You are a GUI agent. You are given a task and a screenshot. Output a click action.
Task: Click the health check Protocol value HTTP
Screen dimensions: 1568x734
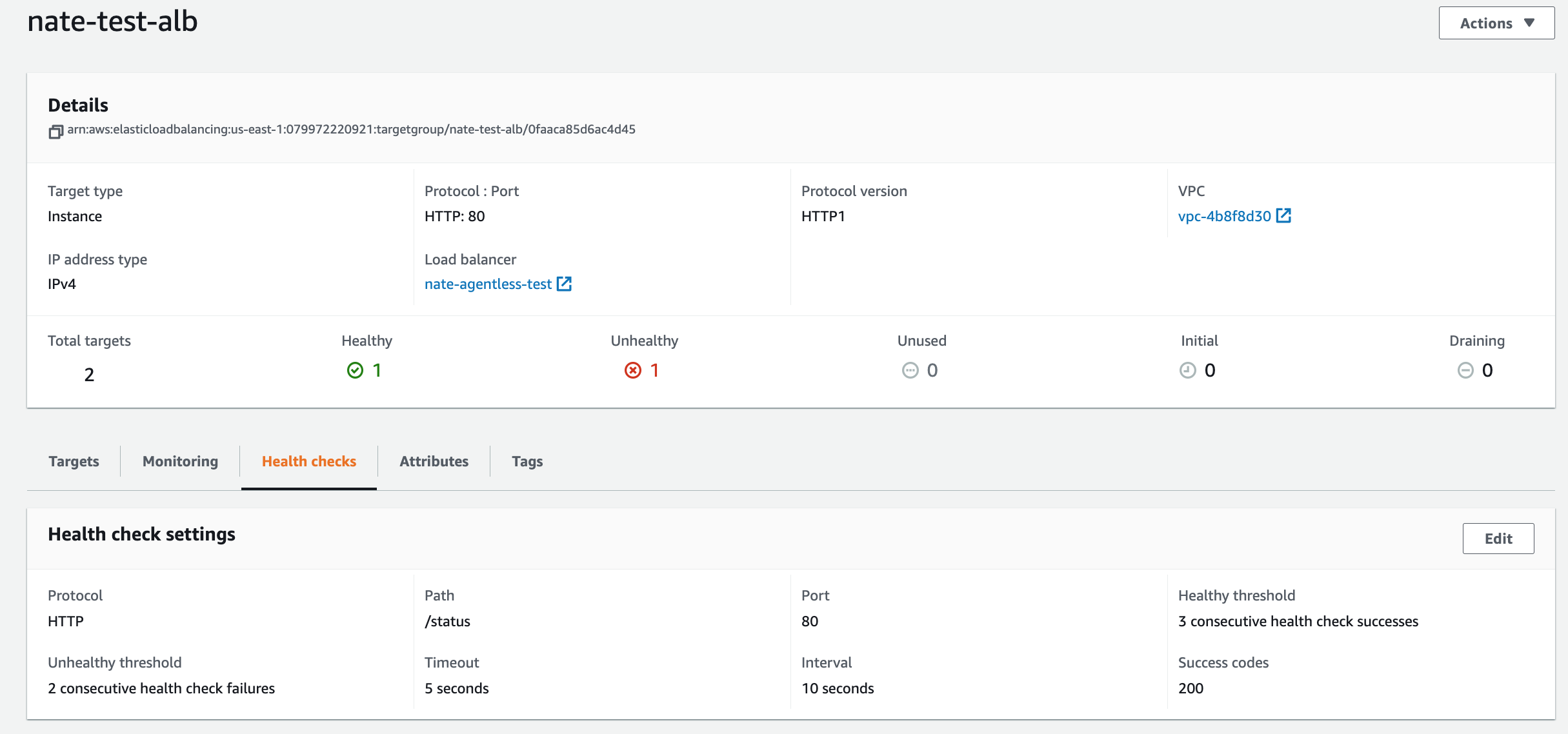66,621
